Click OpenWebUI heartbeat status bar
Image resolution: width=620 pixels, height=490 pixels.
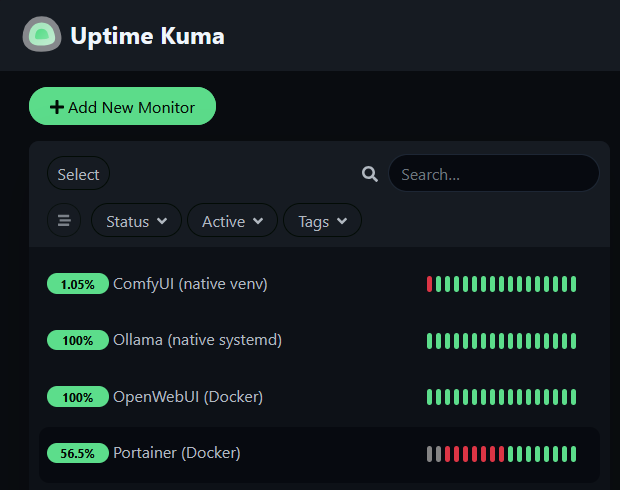[501, 397]
